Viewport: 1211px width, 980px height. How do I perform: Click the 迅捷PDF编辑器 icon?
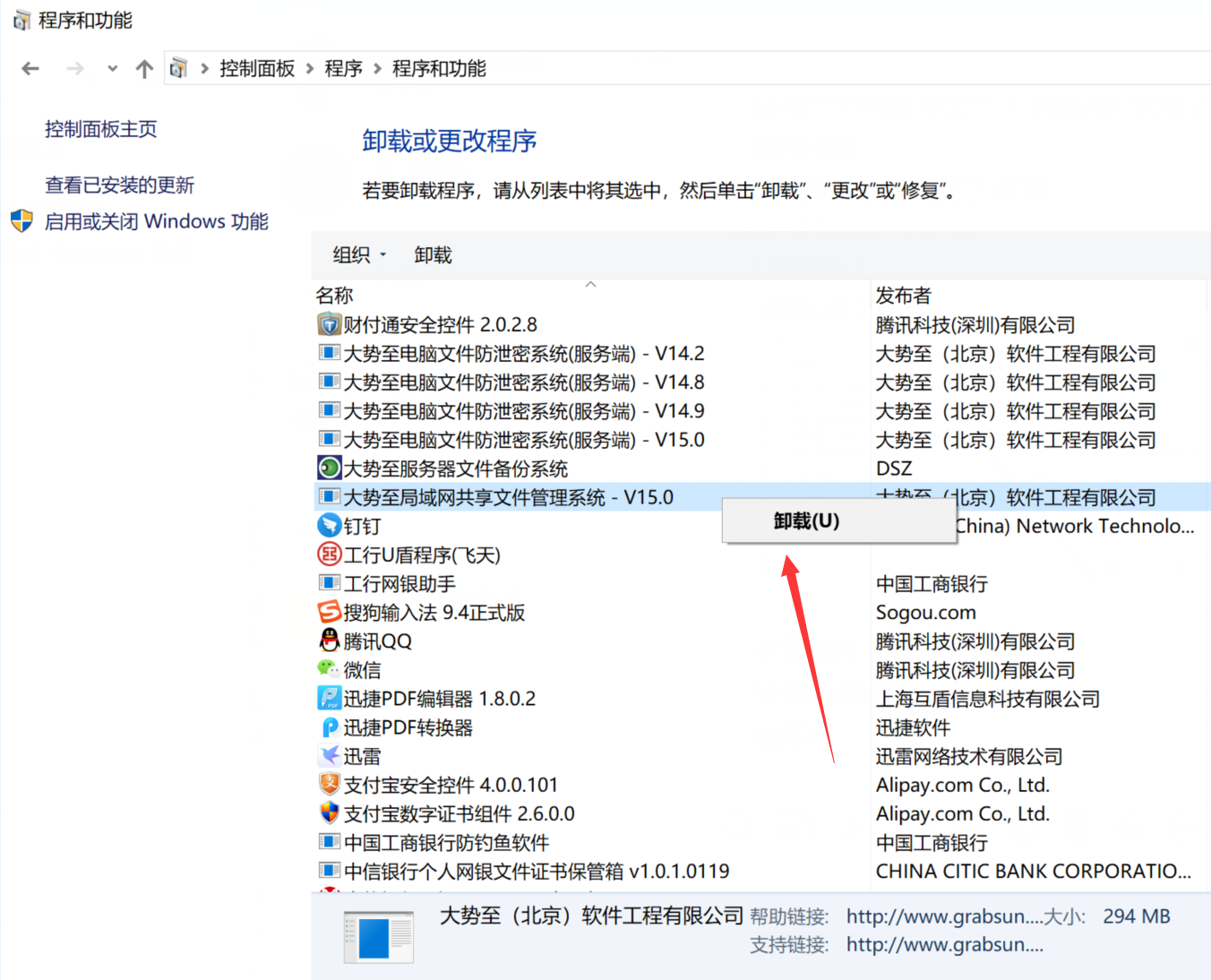(330, 698)
